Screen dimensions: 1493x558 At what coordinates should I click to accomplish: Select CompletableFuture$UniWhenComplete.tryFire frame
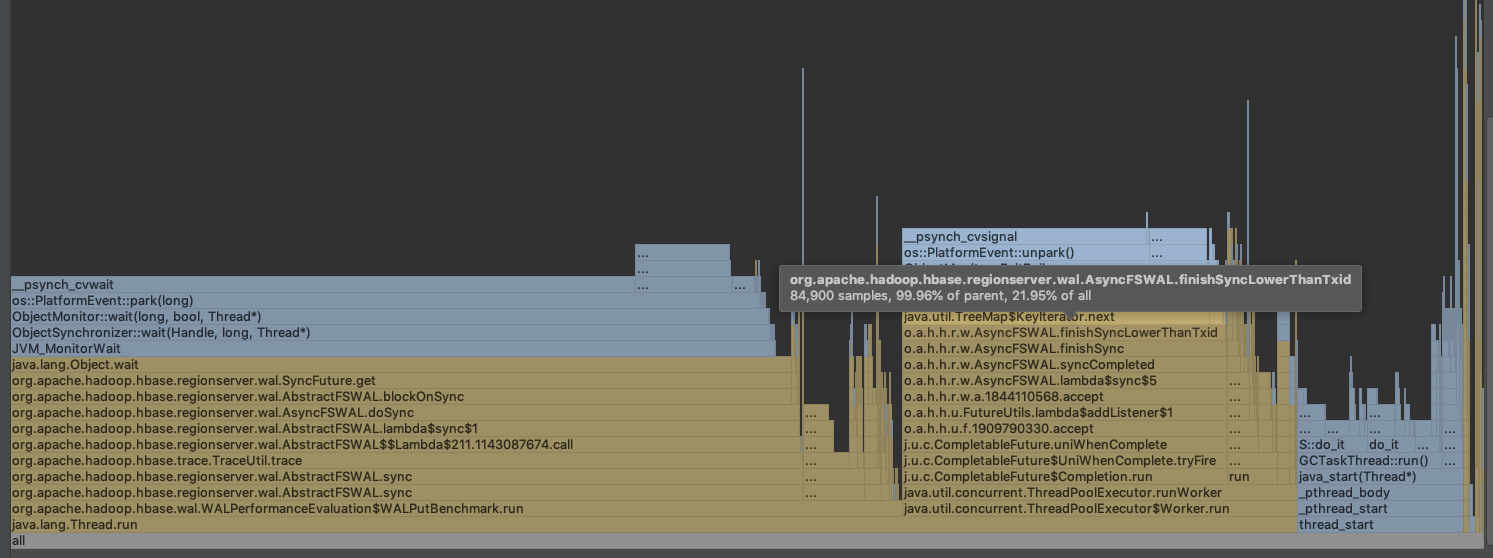[1064, 461]
